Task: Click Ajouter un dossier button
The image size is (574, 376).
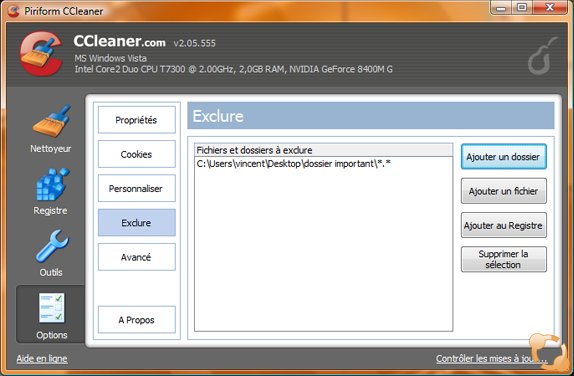Action: click(504, 157)
